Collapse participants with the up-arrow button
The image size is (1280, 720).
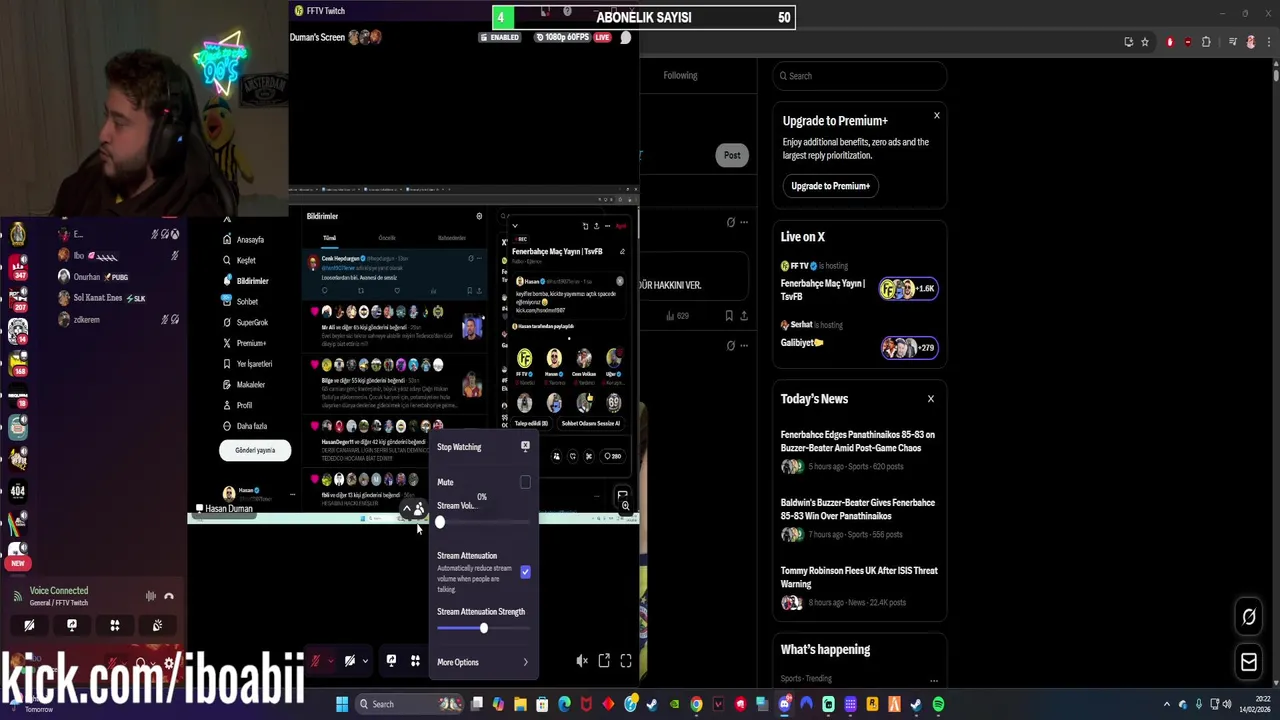[x=407, y=511]
